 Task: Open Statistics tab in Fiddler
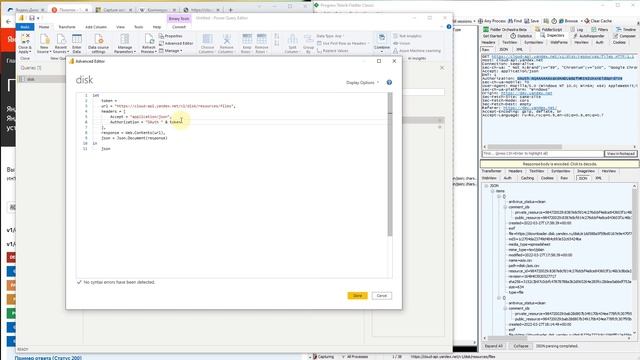[x=521, y=36]
